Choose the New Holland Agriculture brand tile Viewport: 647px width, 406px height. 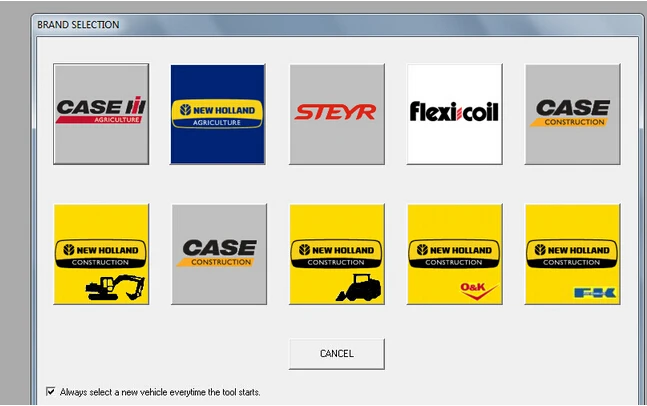(x=218, y=114)
